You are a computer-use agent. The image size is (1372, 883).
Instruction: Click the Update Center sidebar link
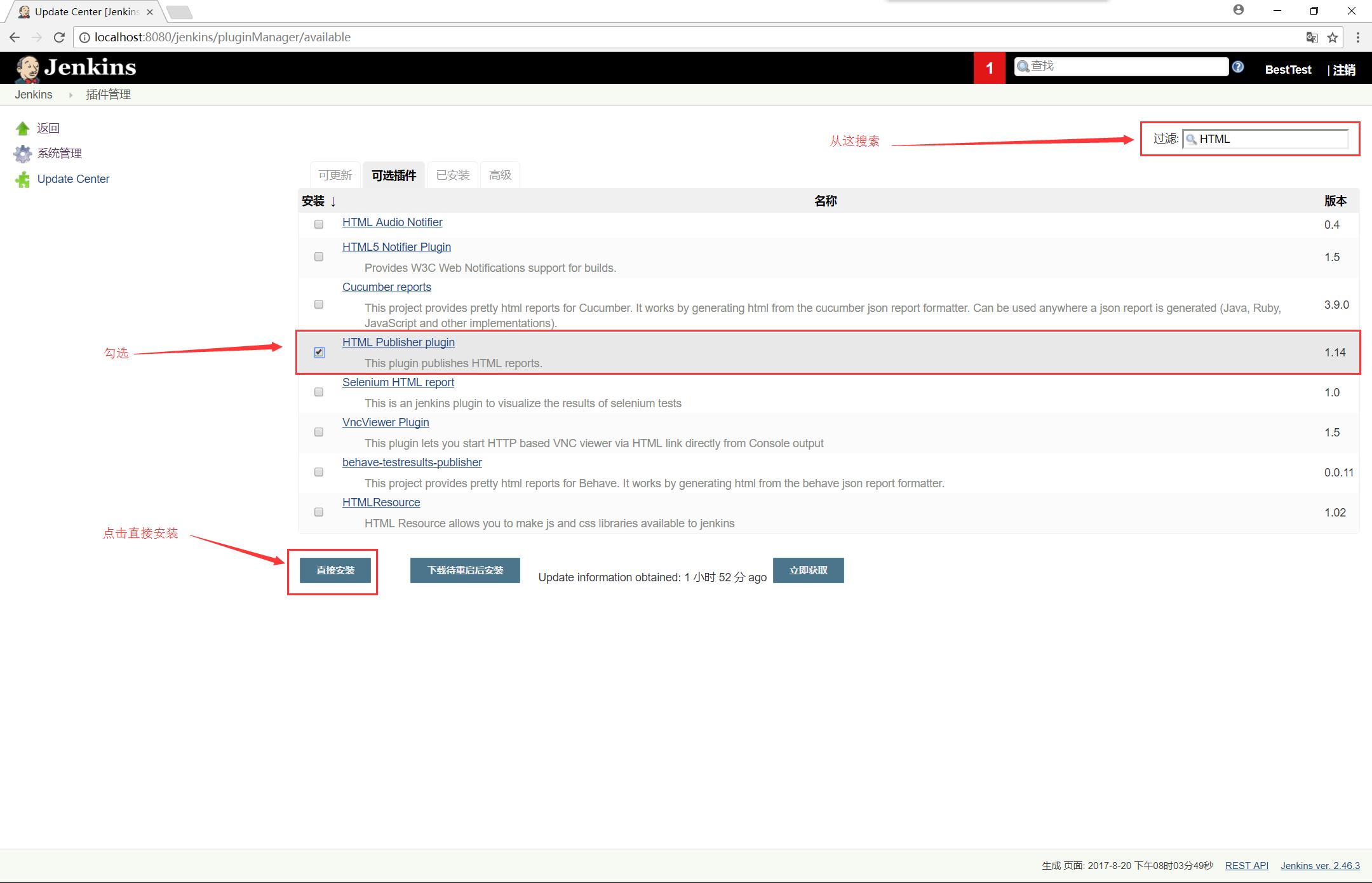(x=73, y=179)
